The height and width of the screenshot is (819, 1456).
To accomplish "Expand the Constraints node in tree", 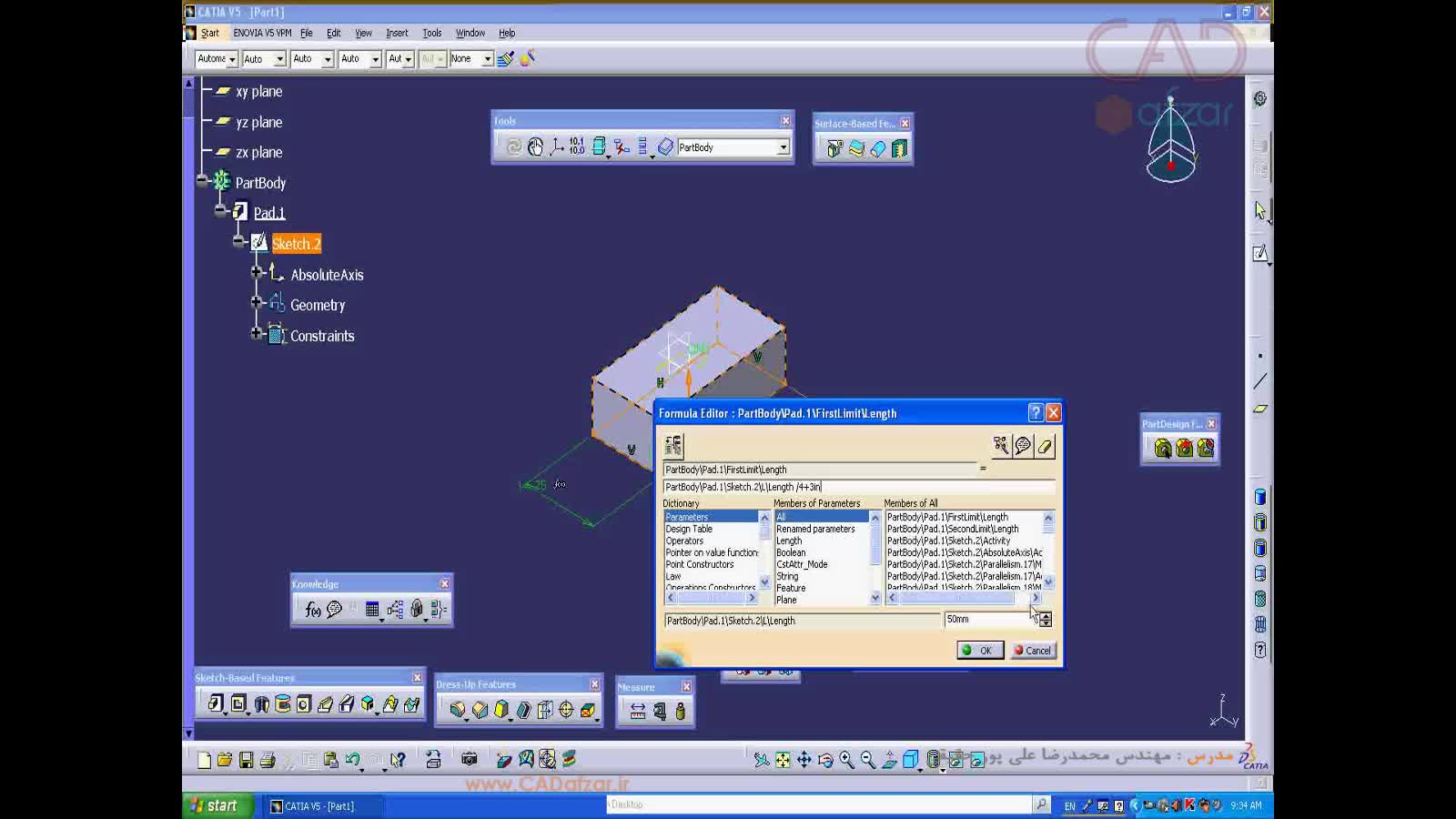I will 257,334.
